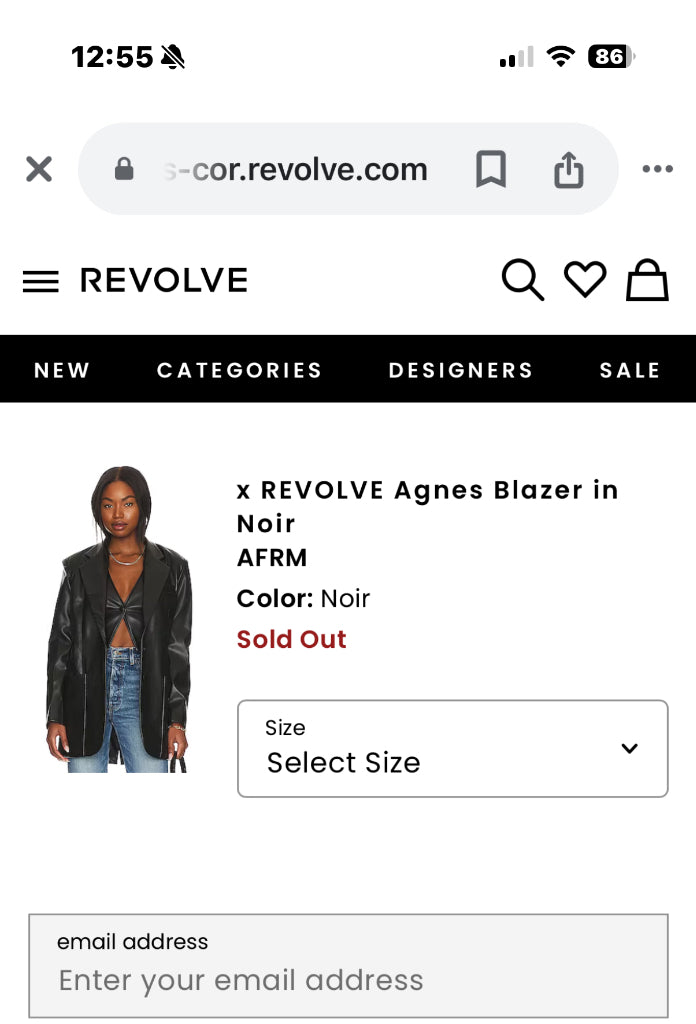Tap the search magnifying glass icon

click(x=522, y=280)
